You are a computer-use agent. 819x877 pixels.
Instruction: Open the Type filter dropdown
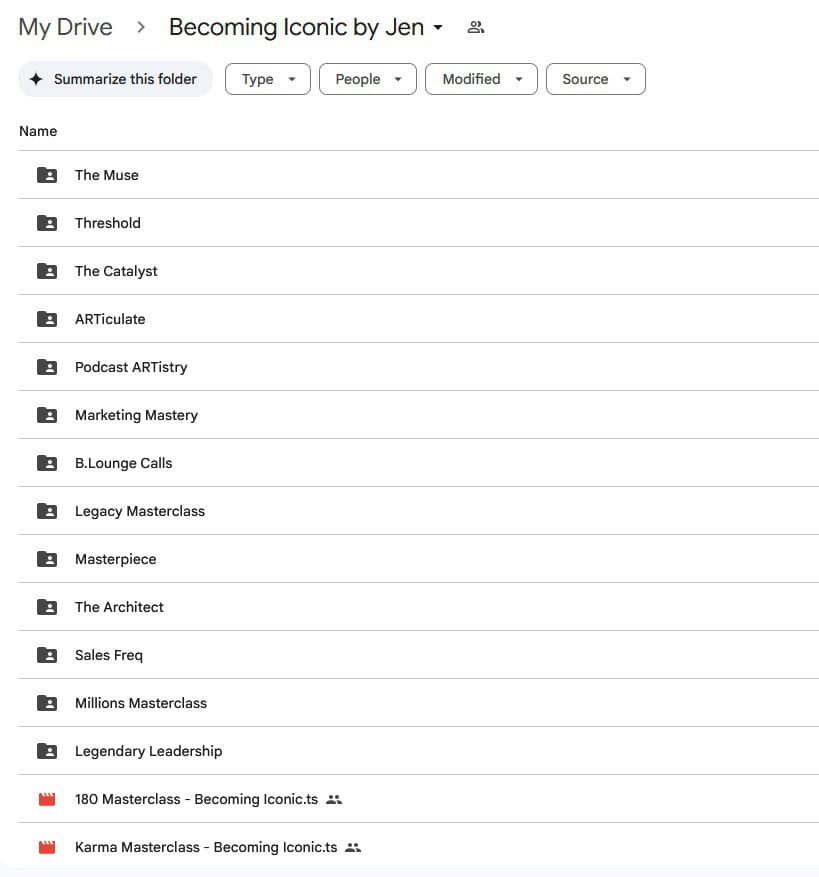tap(267, 79)
